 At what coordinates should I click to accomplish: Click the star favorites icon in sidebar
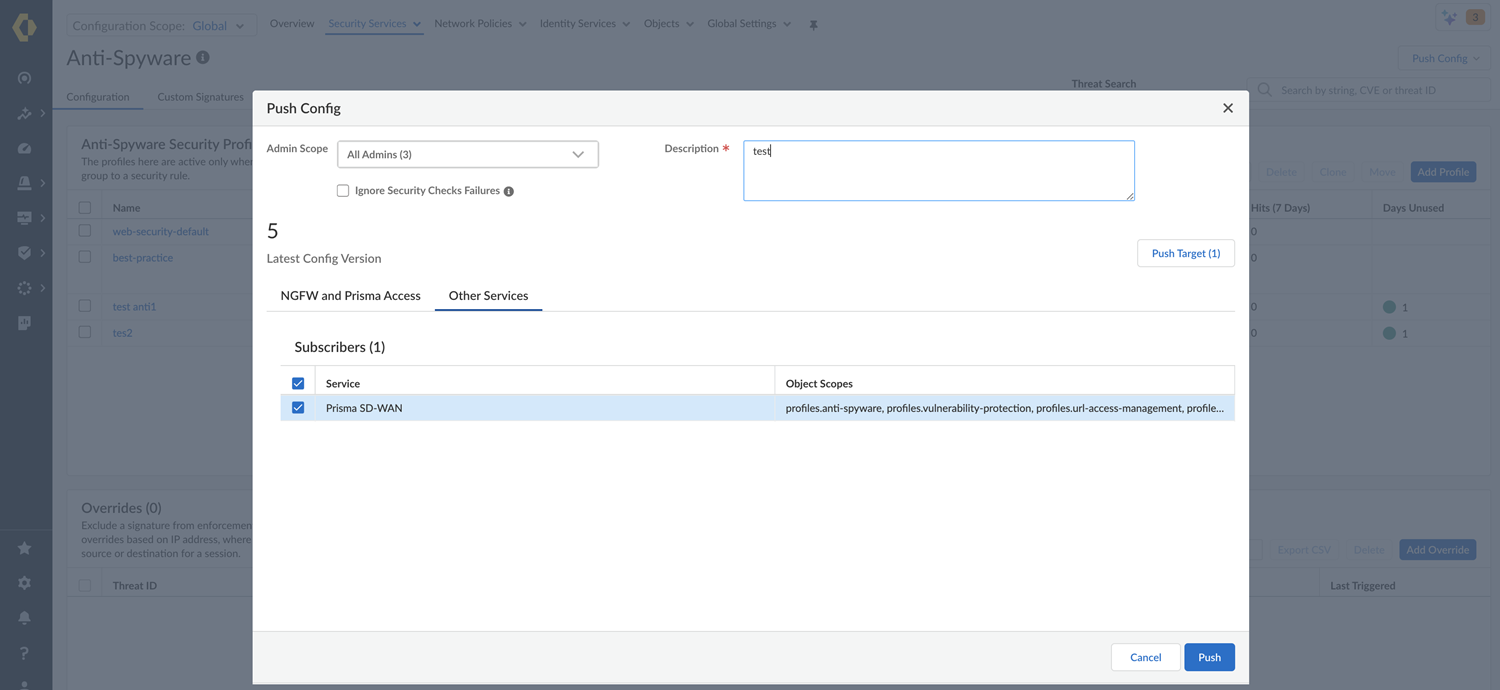tap(25, 548)
